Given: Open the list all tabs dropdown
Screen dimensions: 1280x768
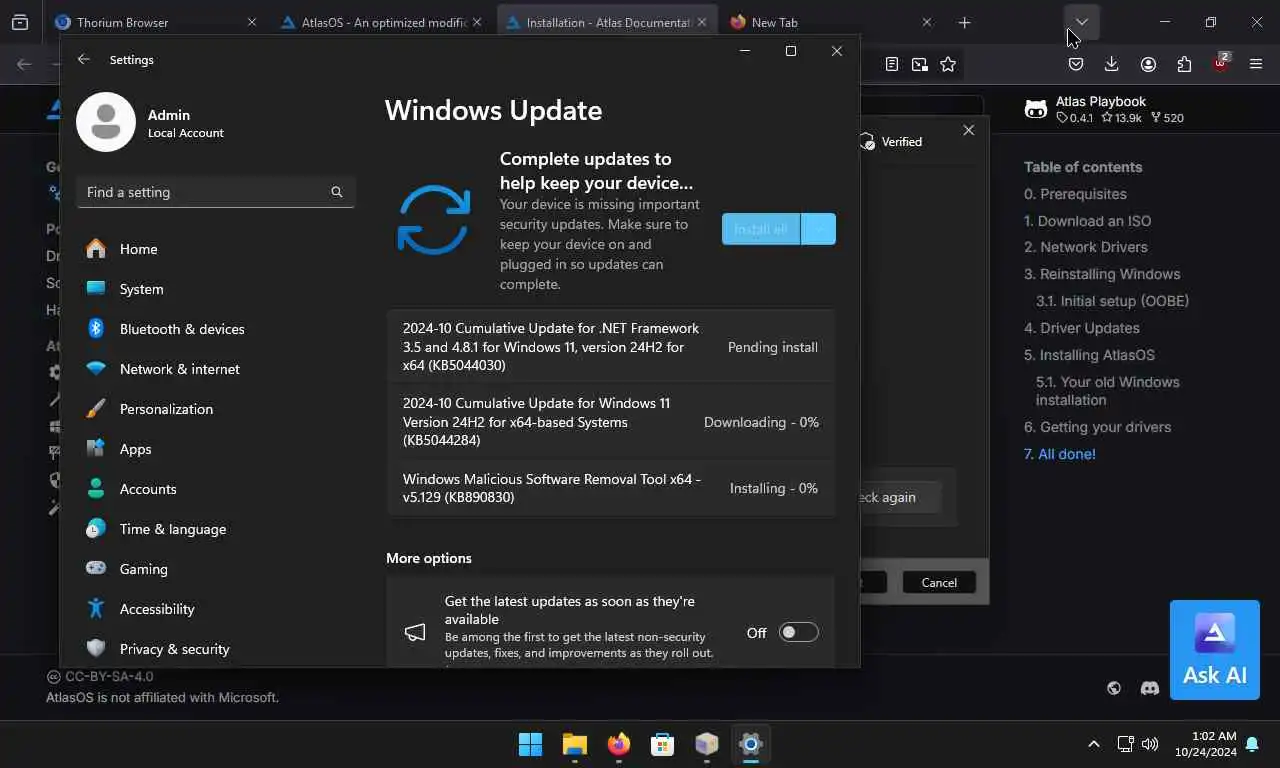Looking at the screenshot, I should tap(1081, 22).
